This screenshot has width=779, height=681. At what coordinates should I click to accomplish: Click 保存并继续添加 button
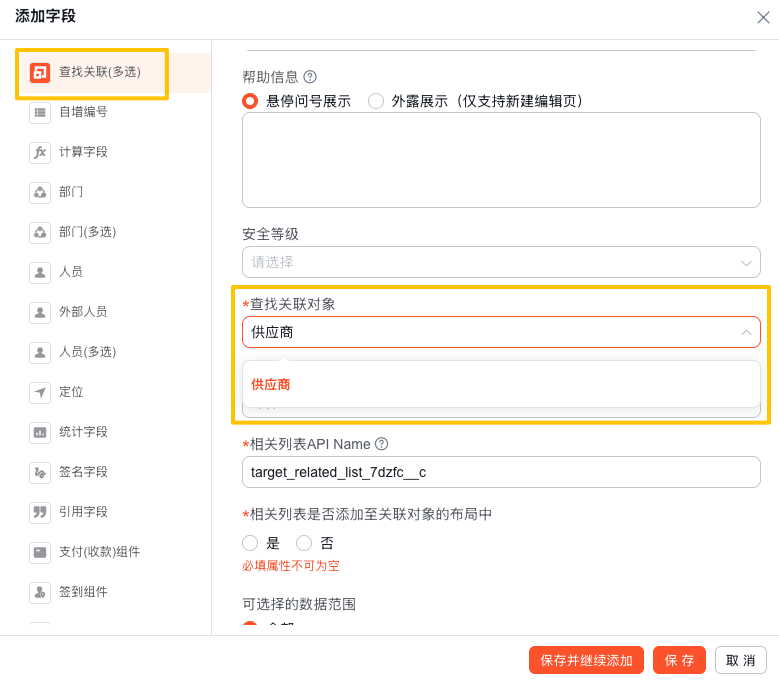(586, 660)
